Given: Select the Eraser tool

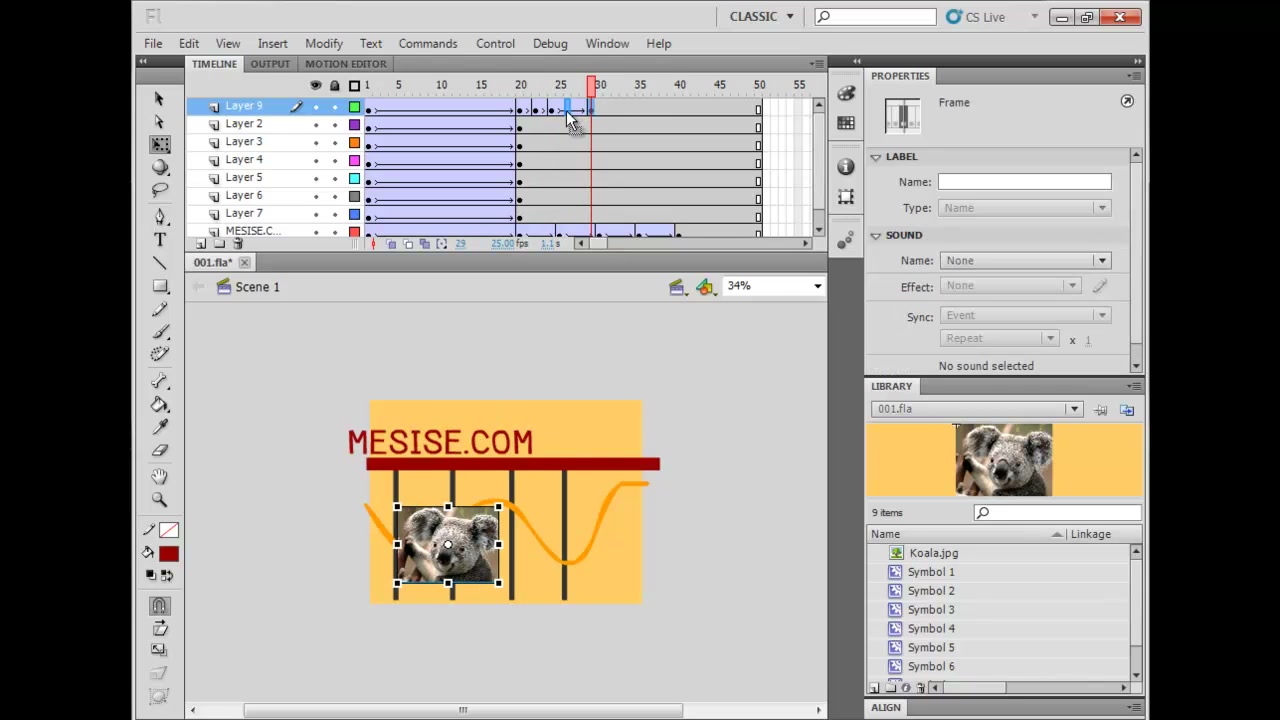Looking at the screenshot, I should [x=160, y=451].
